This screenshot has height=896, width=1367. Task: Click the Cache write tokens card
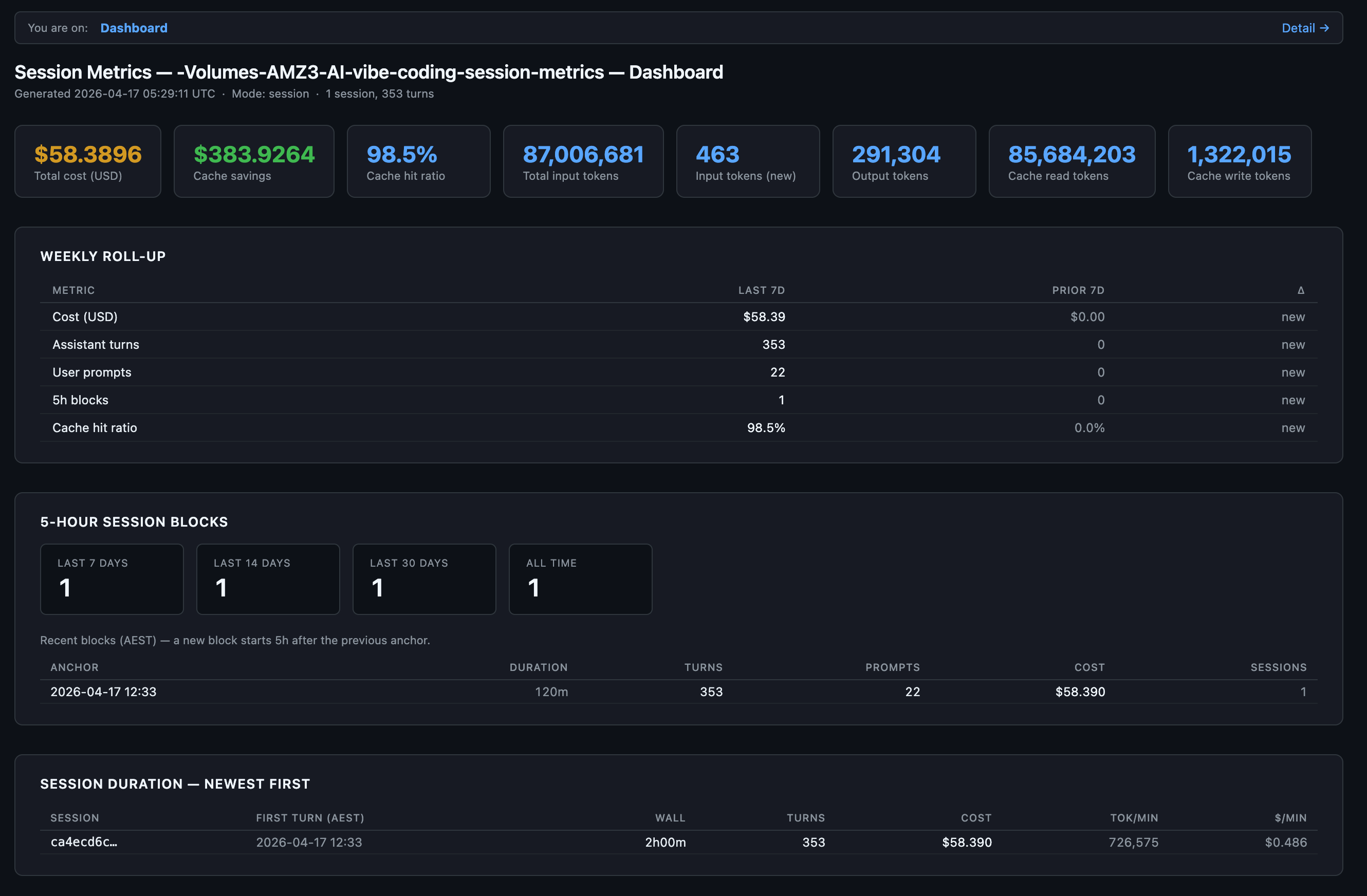point(1239,161)
